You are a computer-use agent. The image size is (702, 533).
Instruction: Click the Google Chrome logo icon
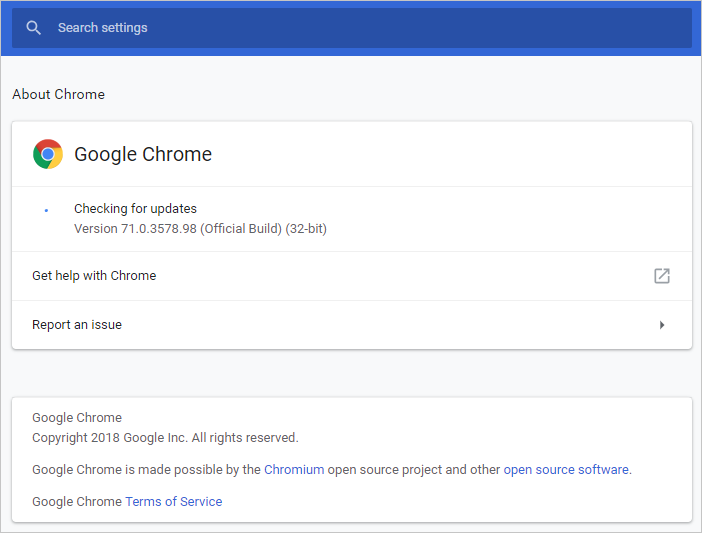click(48, 154)
